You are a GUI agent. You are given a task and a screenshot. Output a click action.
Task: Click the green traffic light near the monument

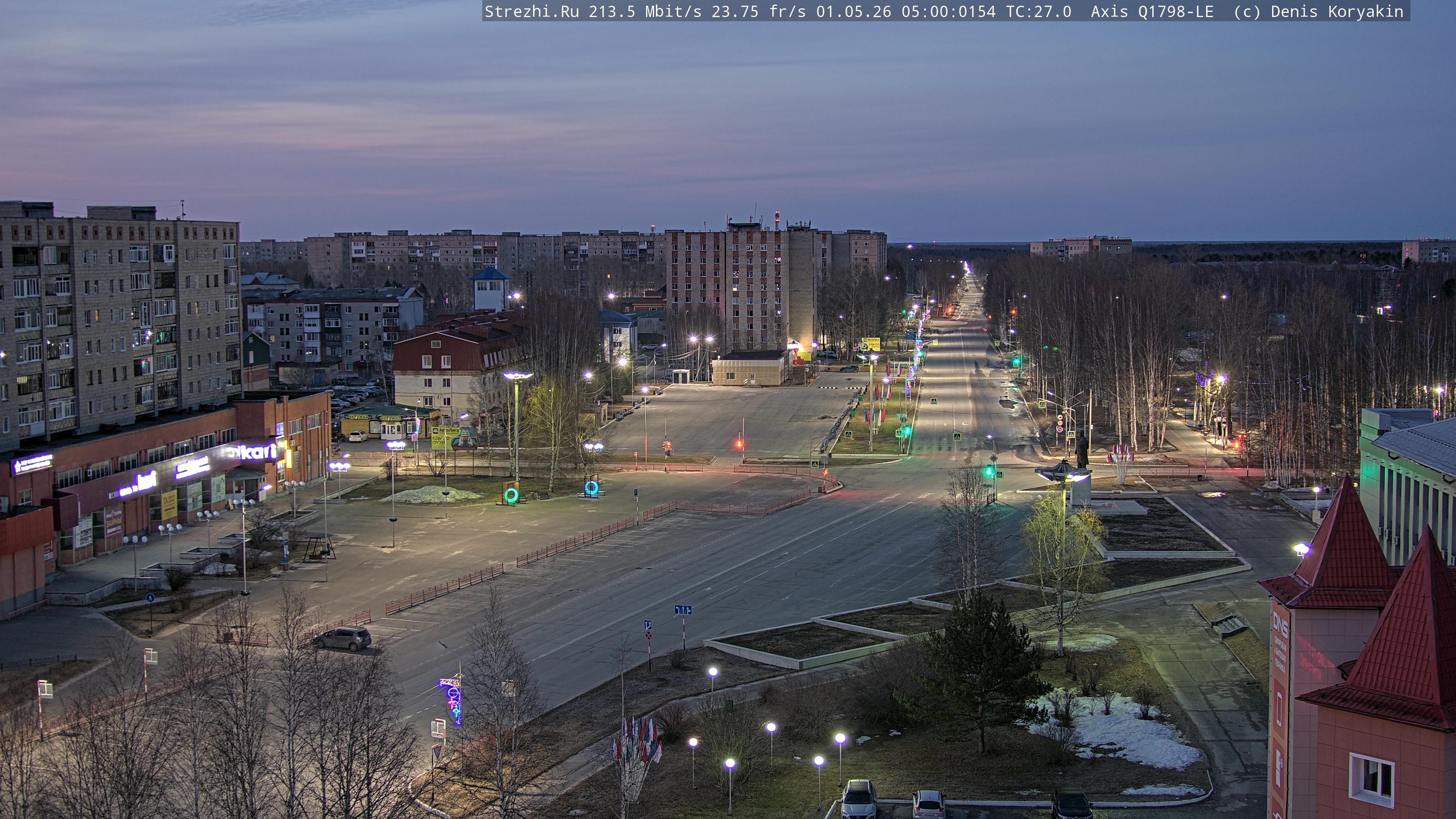click(990, 470)
